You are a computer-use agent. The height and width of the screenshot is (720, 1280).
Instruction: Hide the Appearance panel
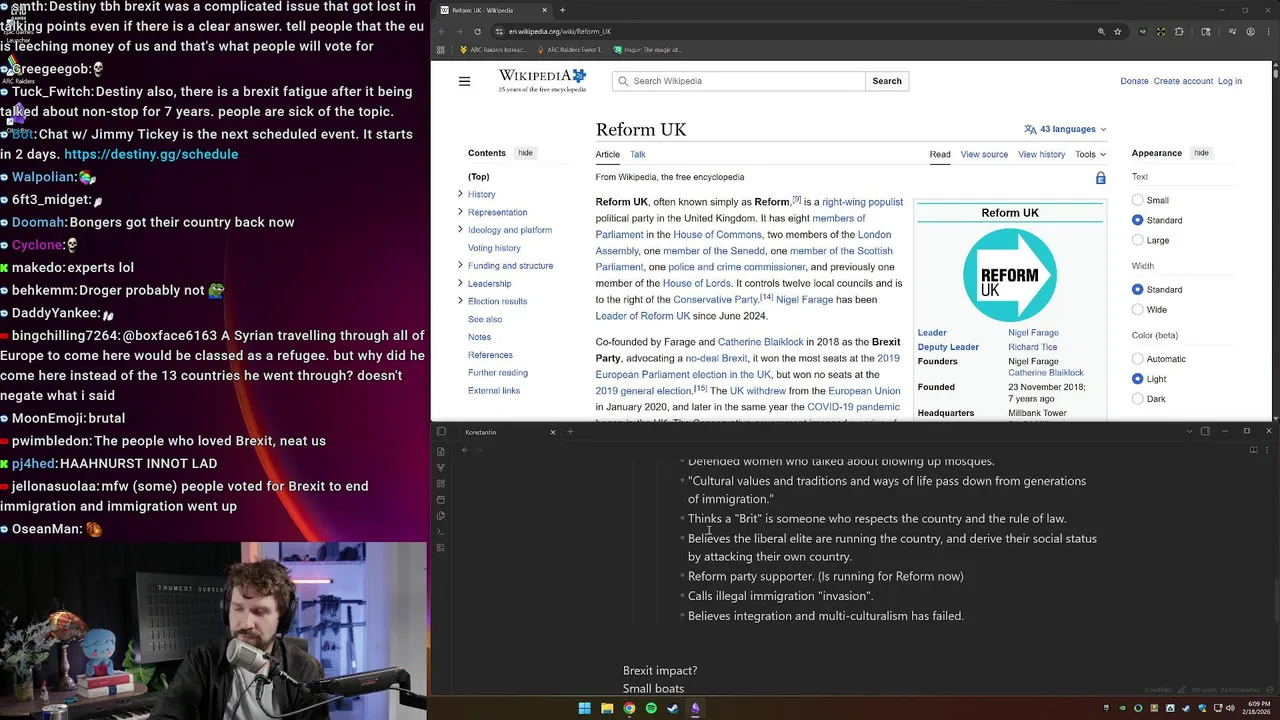click(x=1201, y=153)
